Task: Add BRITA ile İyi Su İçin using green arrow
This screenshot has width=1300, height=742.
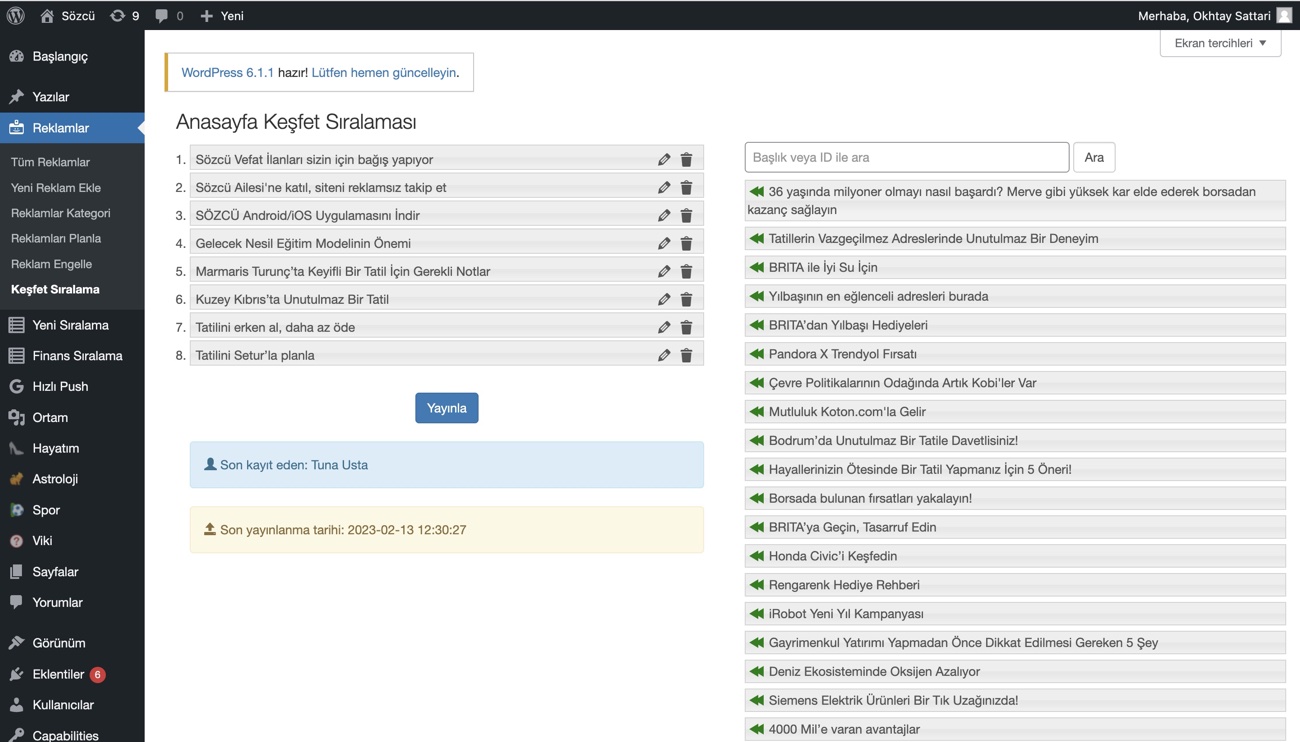Action: 757,267
